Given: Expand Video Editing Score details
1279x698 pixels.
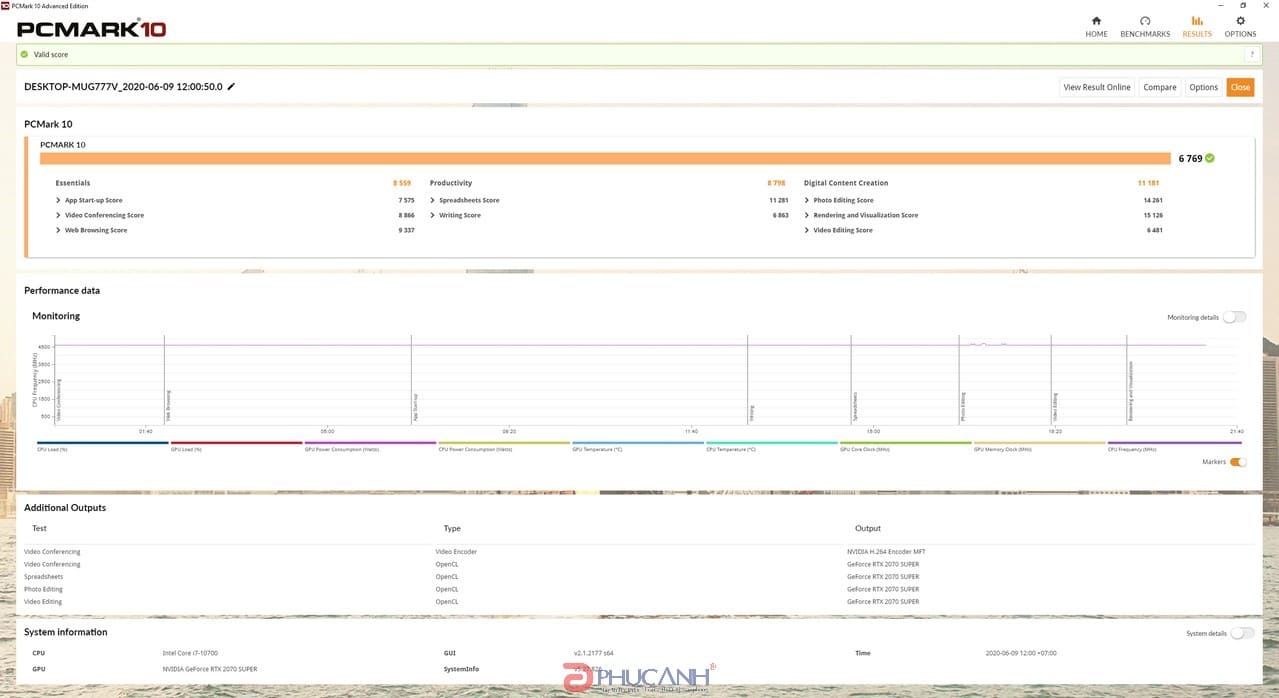Looking at the screenshot, I should [807, 230].
